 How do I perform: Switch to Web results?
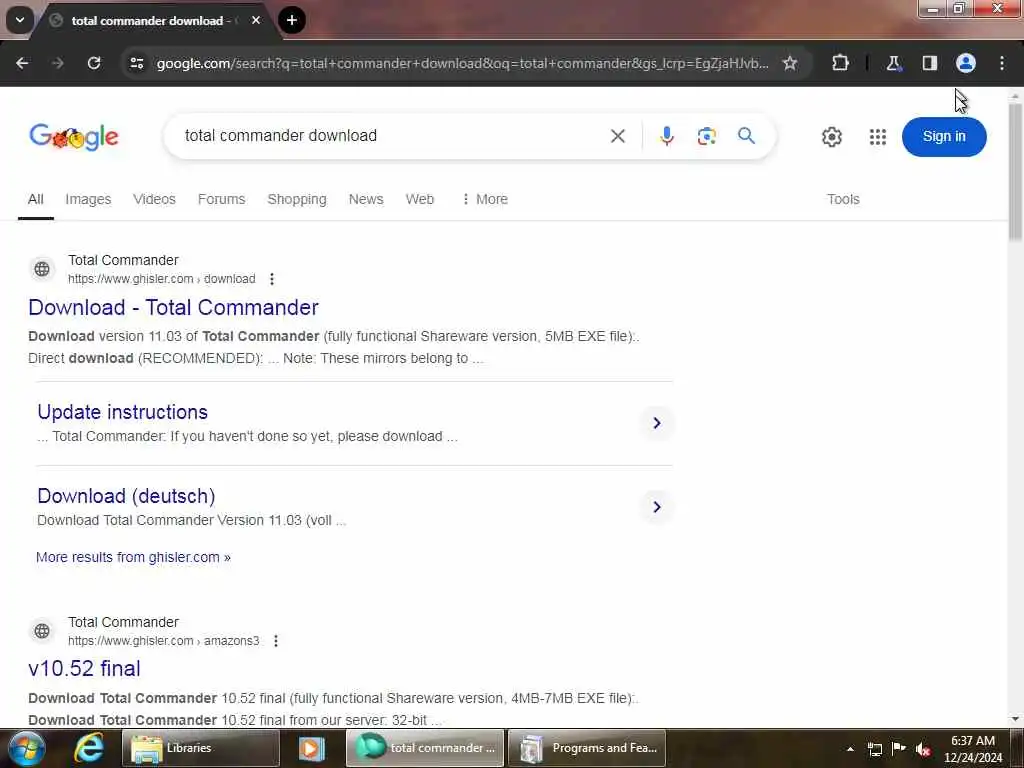click(419, 199)
